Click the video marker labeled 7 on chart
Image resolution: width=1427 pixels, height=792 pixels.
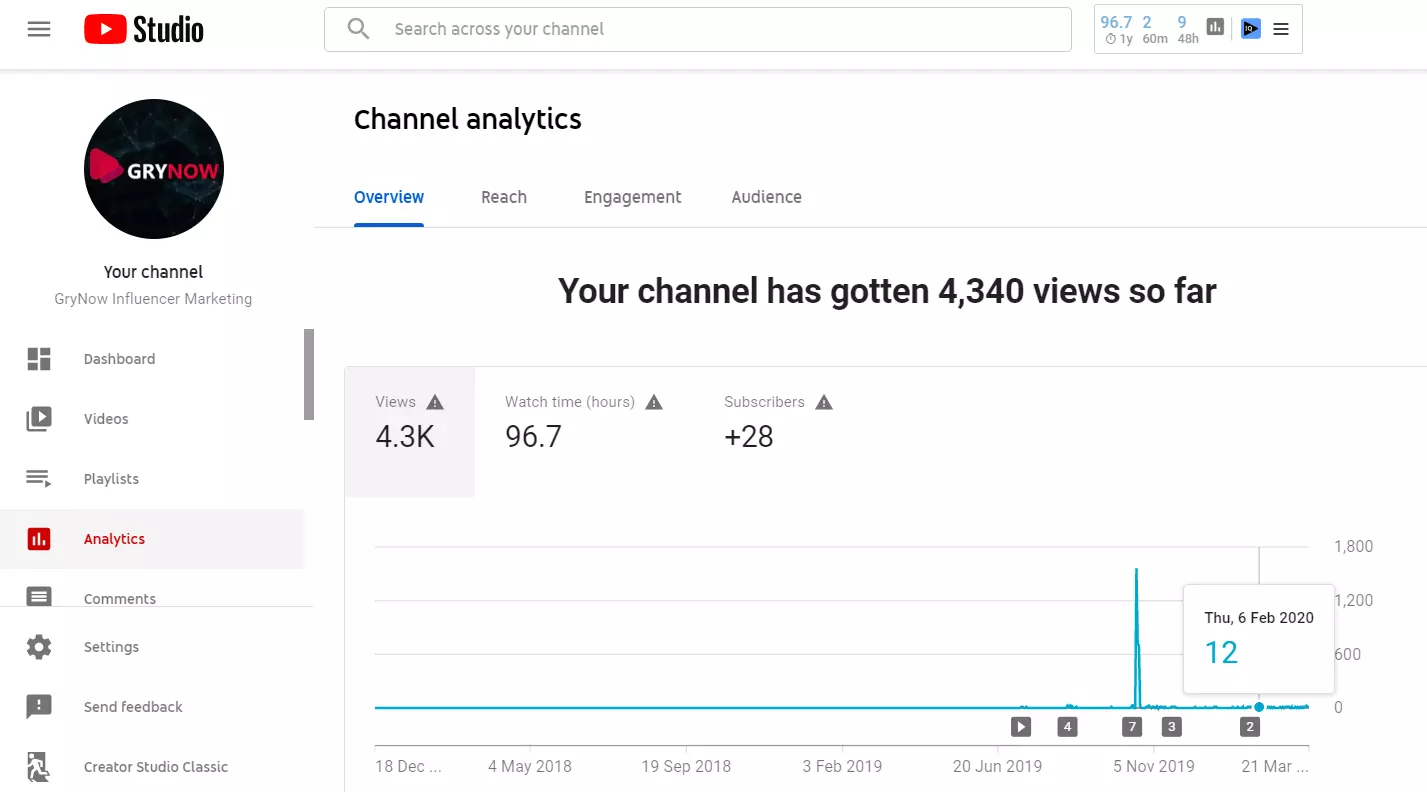(1132, 727)
